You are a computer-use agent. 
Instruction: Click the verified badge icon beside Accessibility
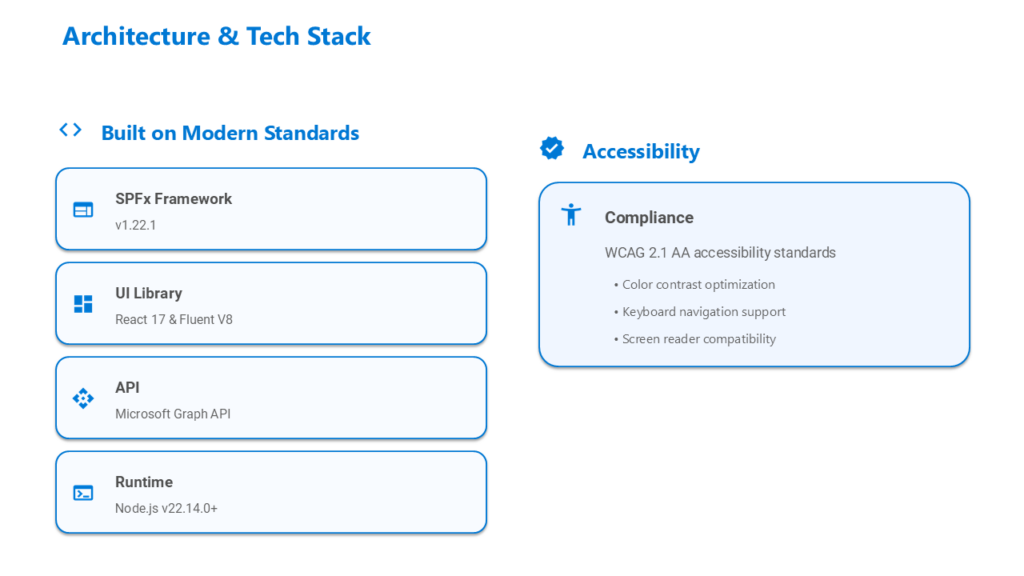point(552,149)
